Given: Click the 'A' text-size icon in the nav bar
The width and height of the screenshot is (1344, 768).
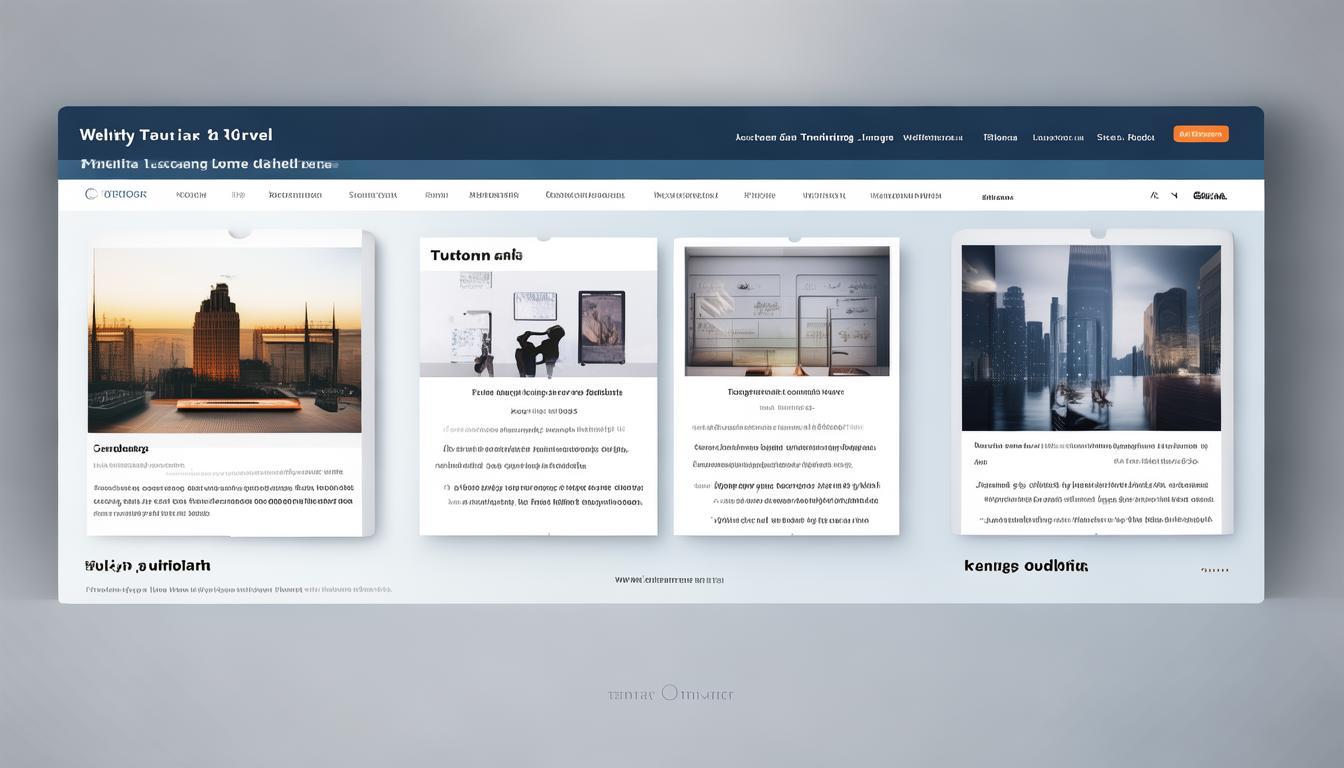Looking at the screenshot, I should 1155,196.
